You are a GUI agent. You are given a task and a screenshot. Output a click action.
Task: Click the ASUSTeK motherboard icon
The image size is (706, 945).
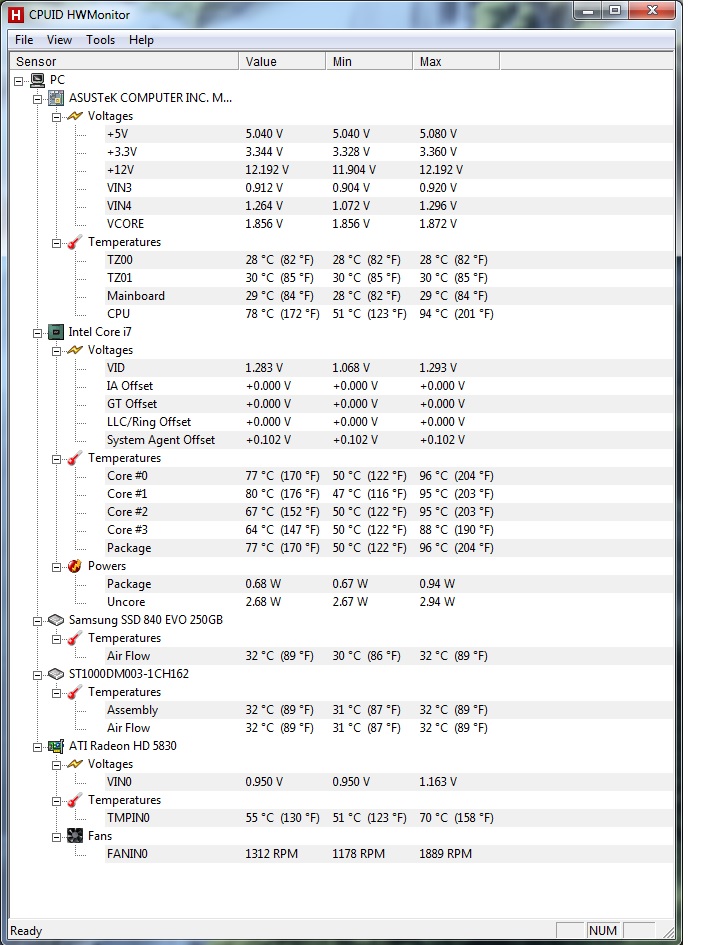pyautogui.click(x=56, y=98)
